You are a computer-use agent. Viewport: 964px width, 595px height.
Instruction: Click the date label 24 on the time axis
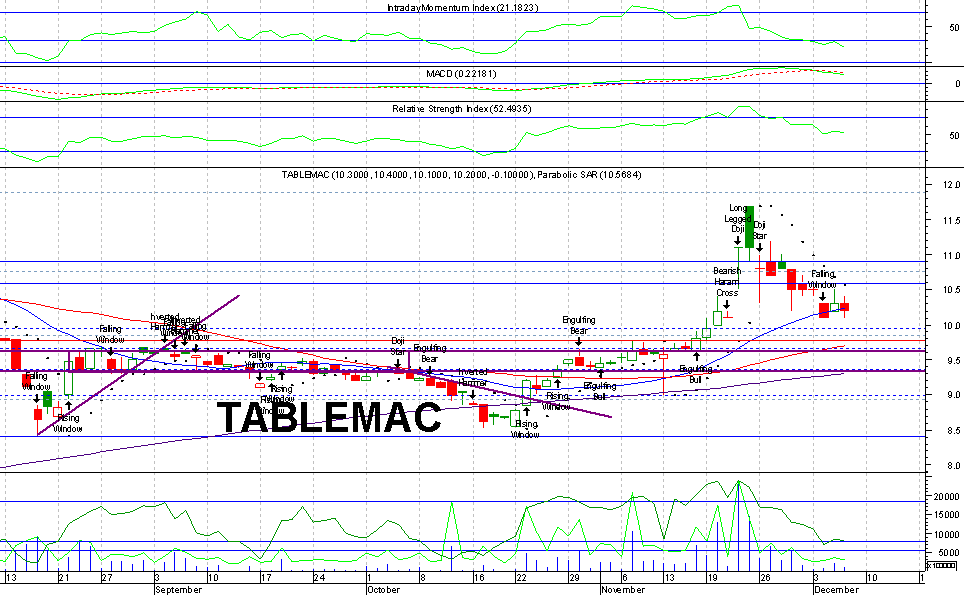(x=318, y=578)
